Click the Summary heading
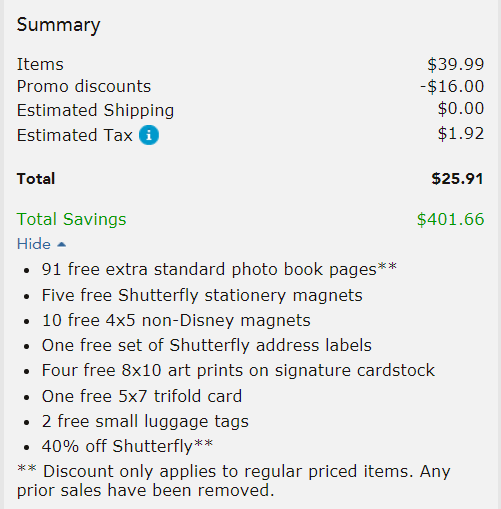Viewport: 501px width, 509px height. (58, 25)
